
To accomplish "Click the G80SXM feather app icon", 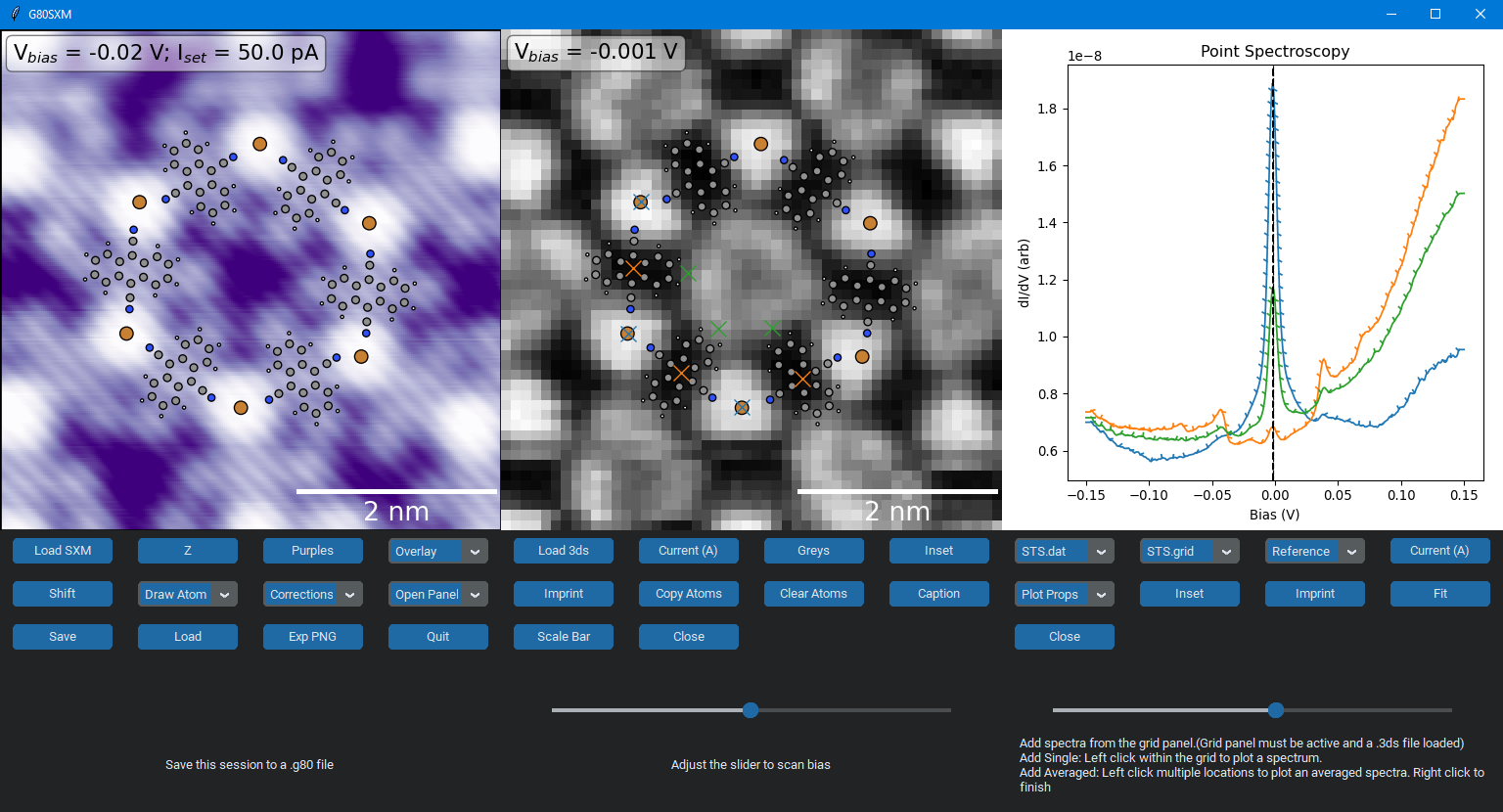I will tap(15, 14).
